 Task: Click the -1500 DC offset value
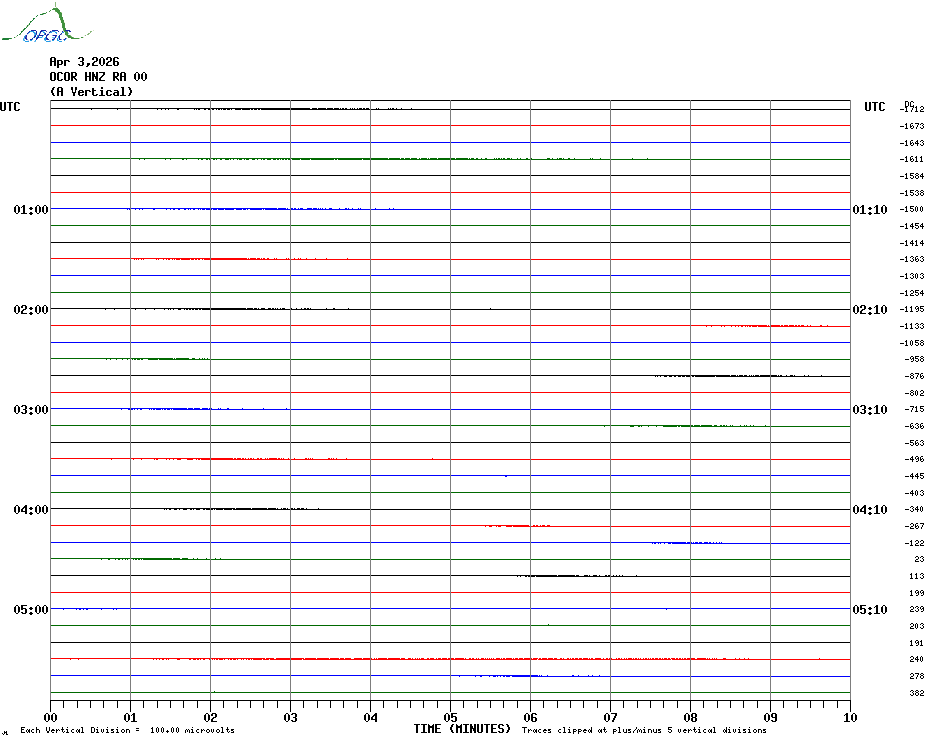pyautogui.click(x=911, y=210)
